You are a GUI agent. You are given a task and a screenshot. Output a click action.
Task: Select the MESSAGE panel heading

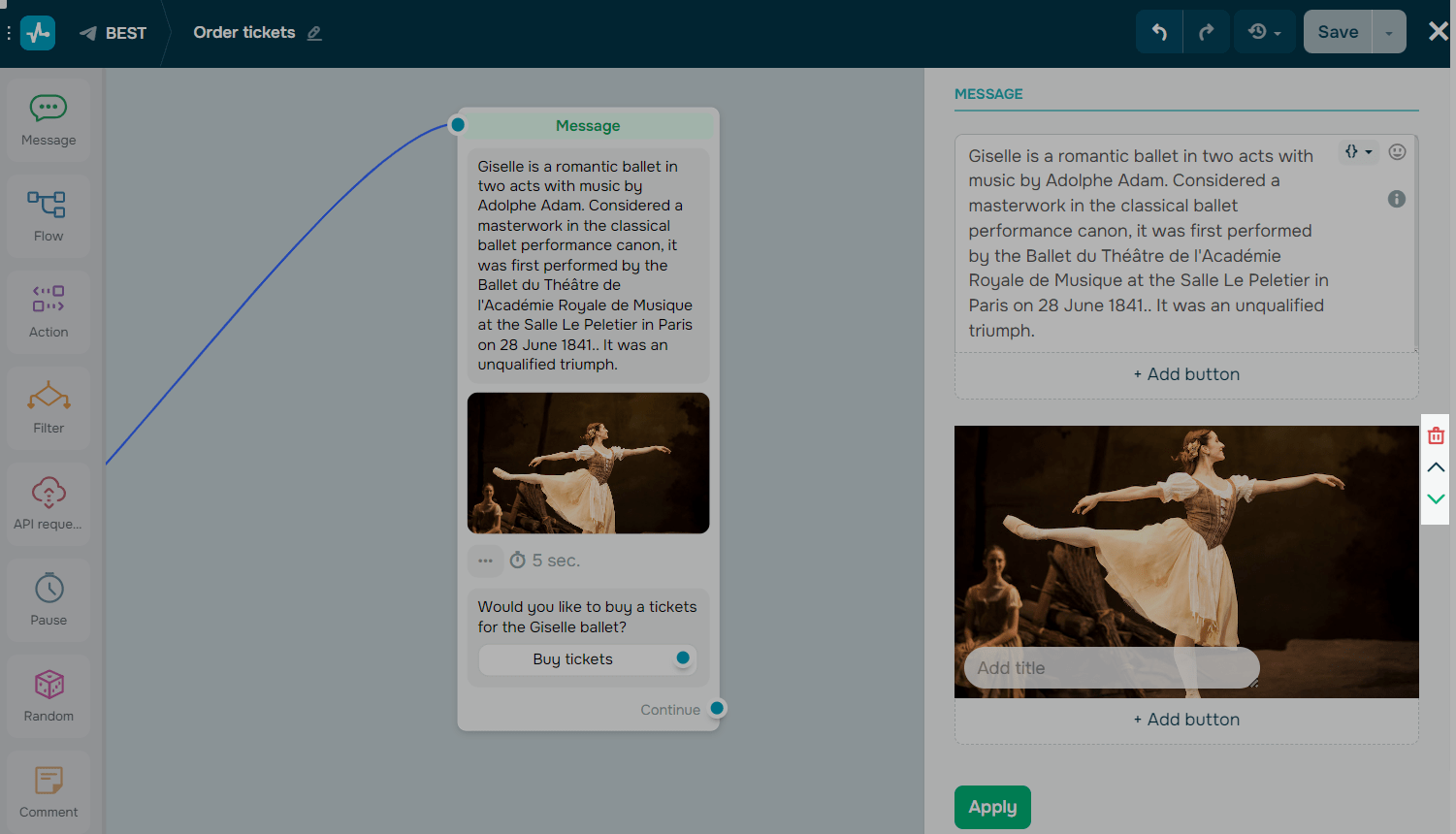(988, 94)
